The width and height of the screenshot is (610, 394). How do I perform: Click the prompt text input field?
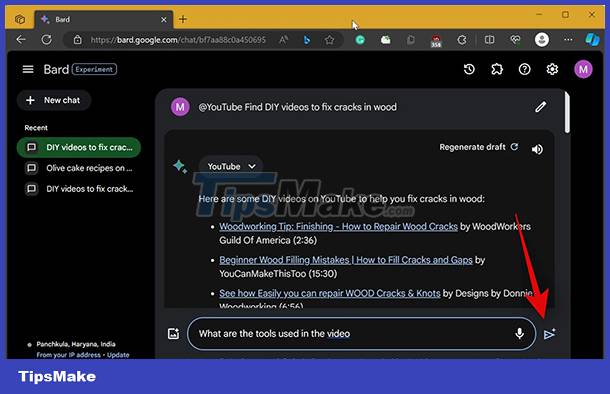[361, 334]
